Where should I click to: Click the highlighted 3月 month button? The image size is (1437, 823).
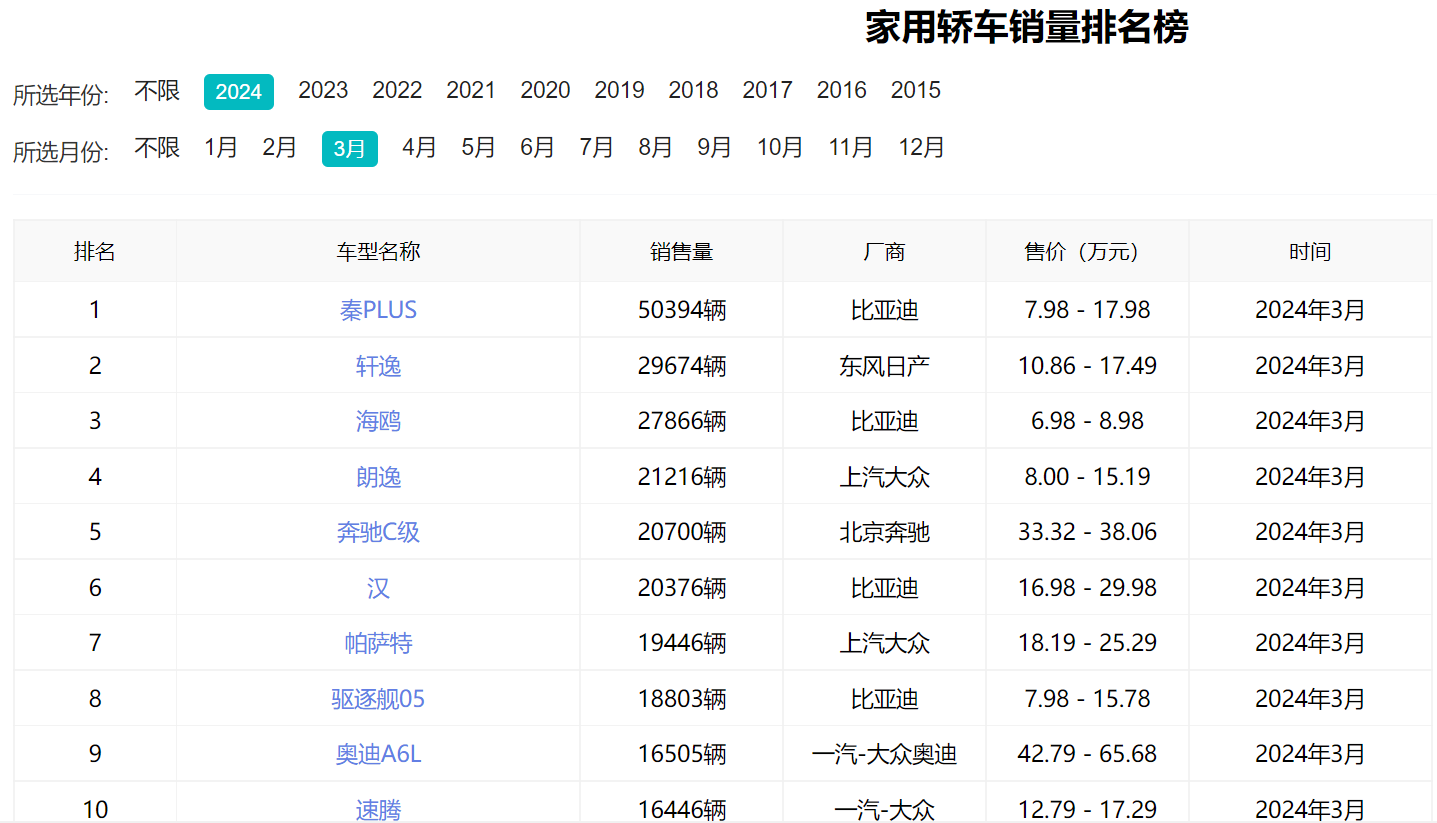point(349,149)
